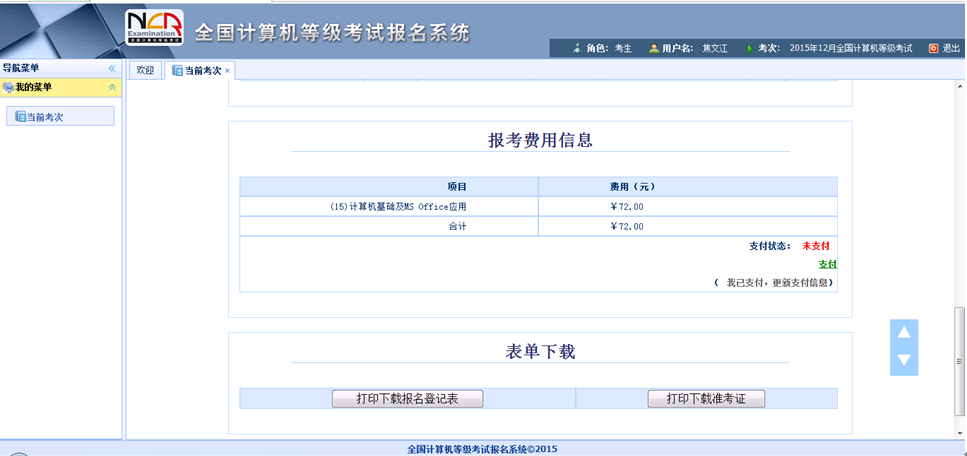This screenshot has height=456, width=967.
Task: Click the 我的菜单 panel icon
Action: click(x=8, y=88)
